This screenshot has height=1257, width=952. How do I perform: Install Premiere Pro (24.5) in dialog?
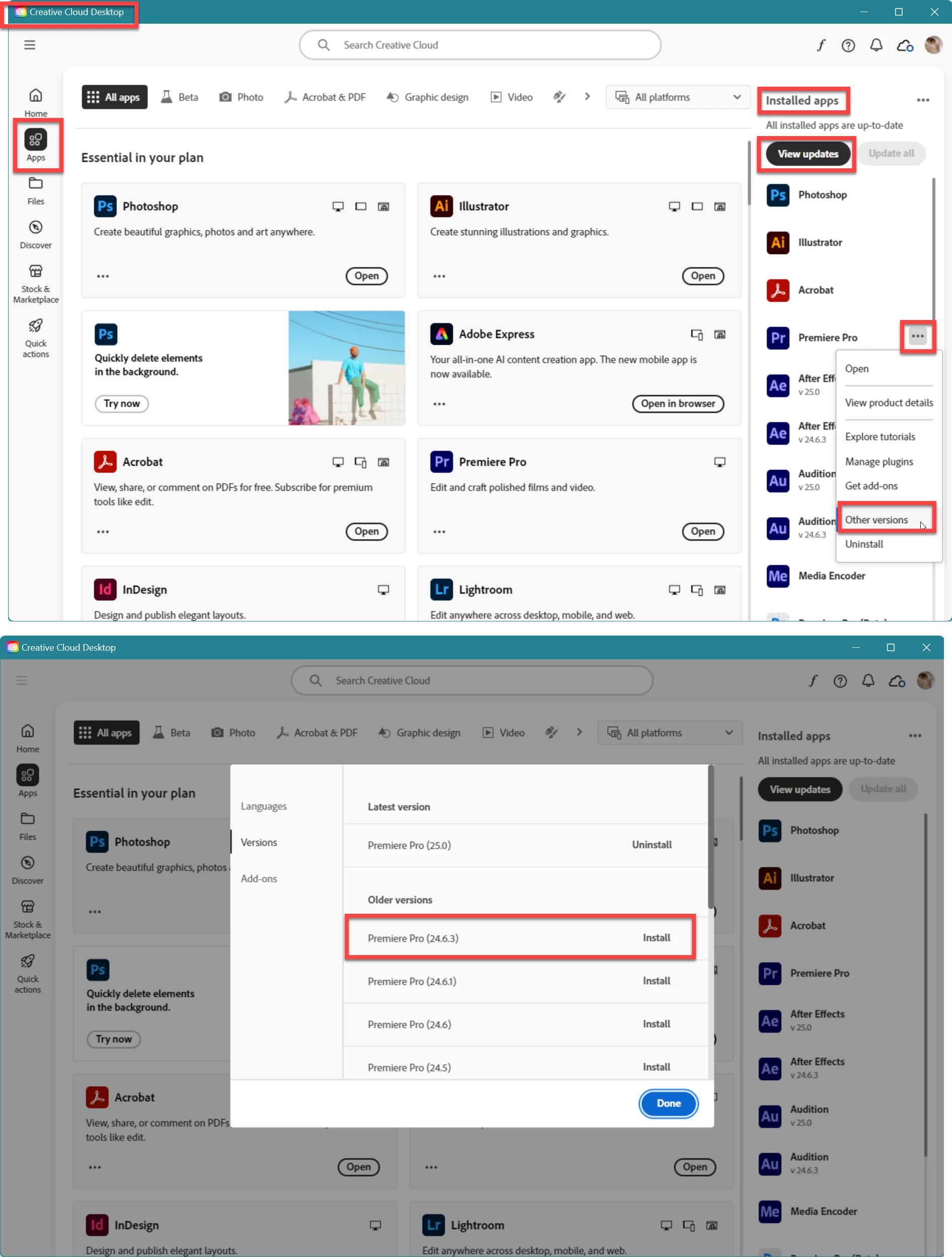(657, 1067)
